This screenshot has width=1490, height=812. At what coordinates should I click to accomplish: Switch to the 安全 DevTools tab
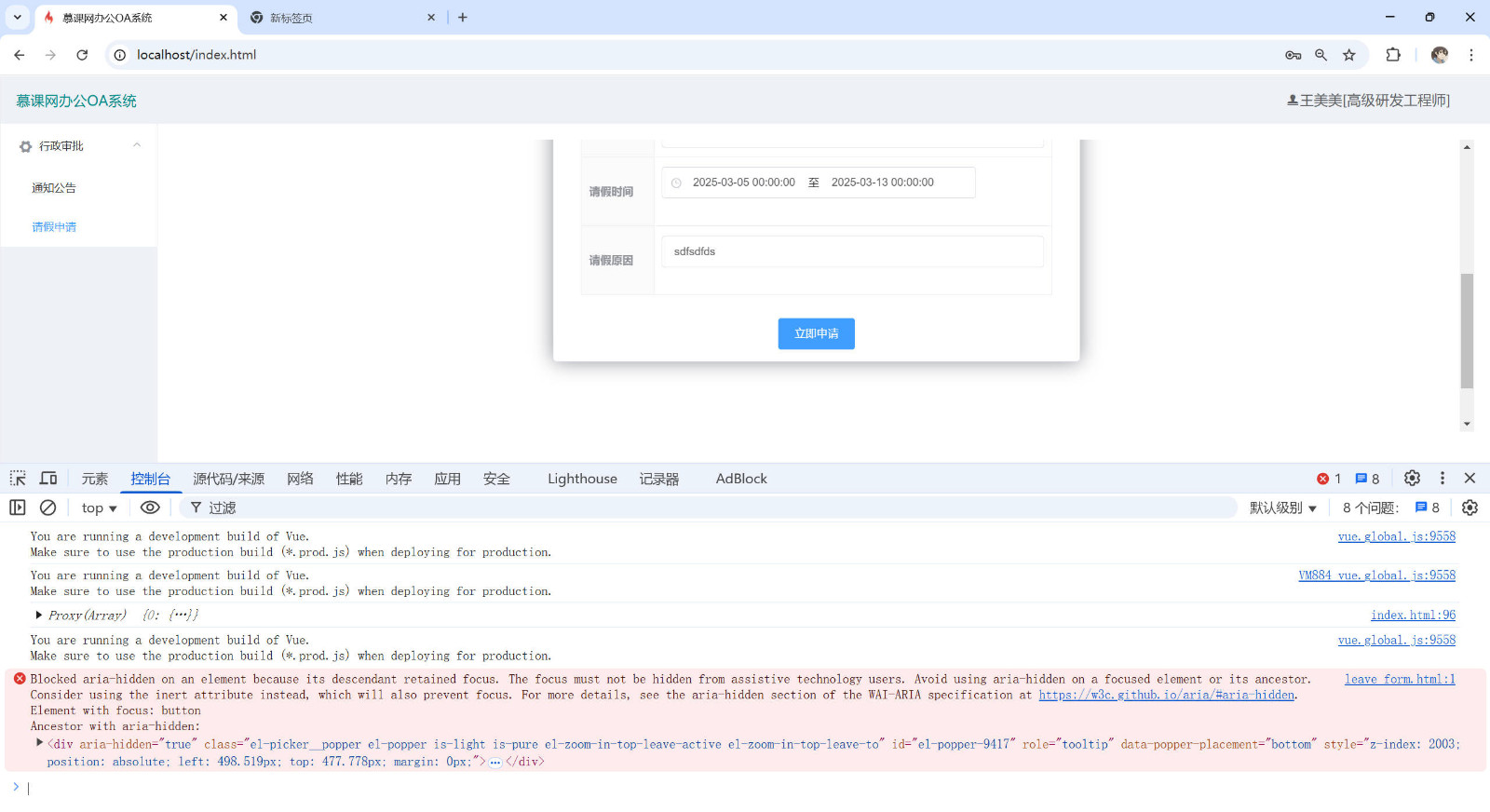[x=496, y=479]
